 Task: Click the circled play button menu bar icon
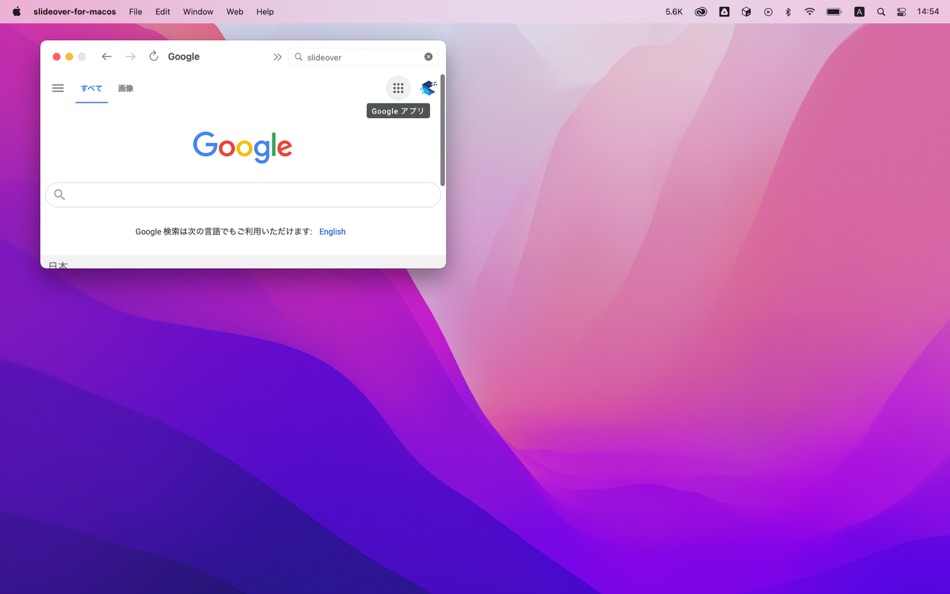point(768,12)
